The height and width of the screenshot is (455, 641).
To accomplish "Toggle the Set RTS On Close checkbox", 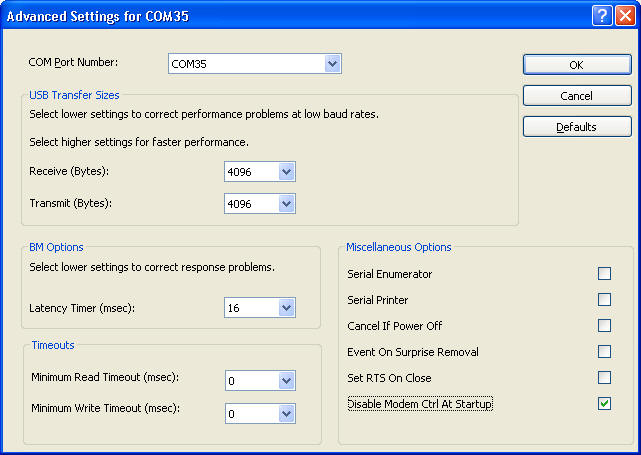I will click(x=604, y=378).
